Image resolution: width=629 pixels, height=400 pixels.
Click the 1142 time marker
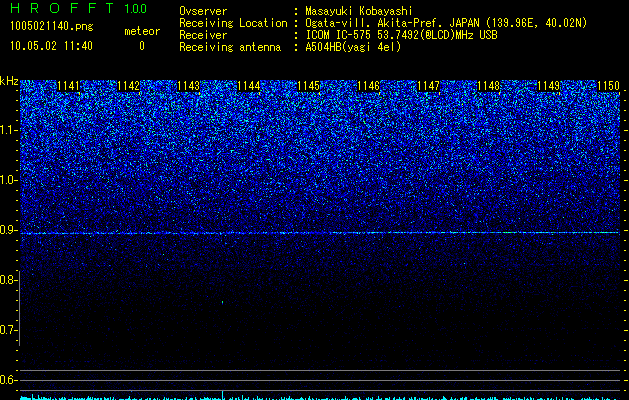128,86
